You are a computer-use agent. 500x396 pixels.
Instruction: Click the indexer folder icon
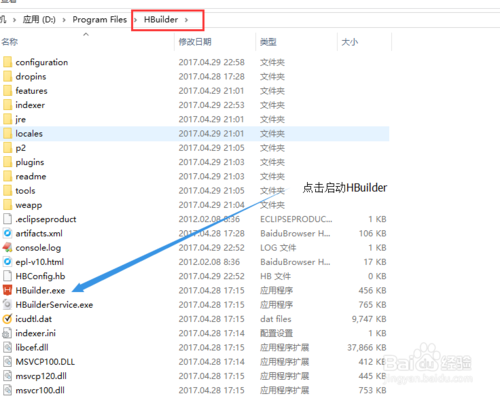(x=7, y=105)
